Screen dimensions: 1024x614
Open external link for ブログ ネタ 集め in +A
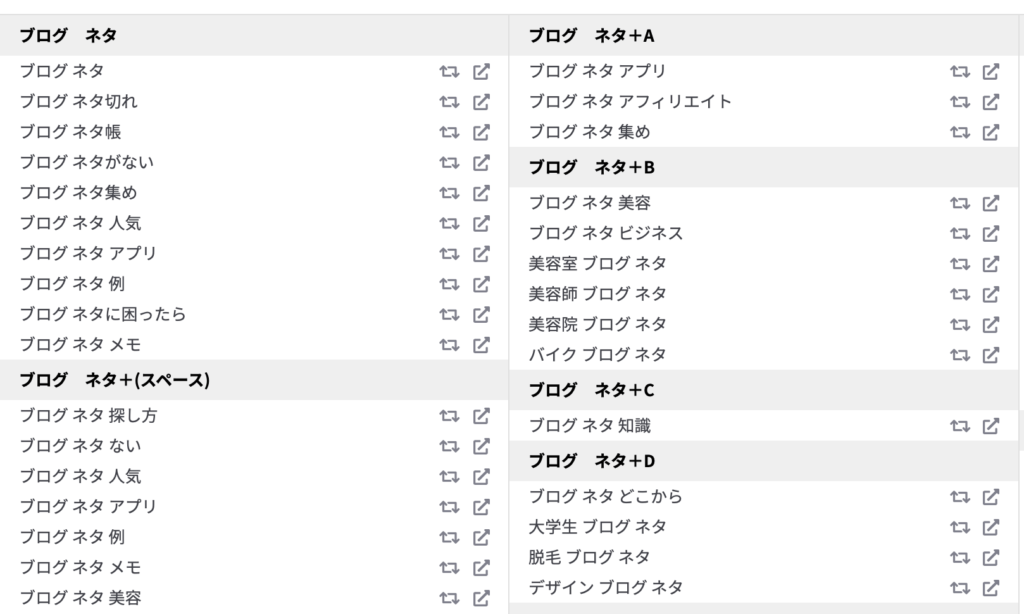(991, 133)
